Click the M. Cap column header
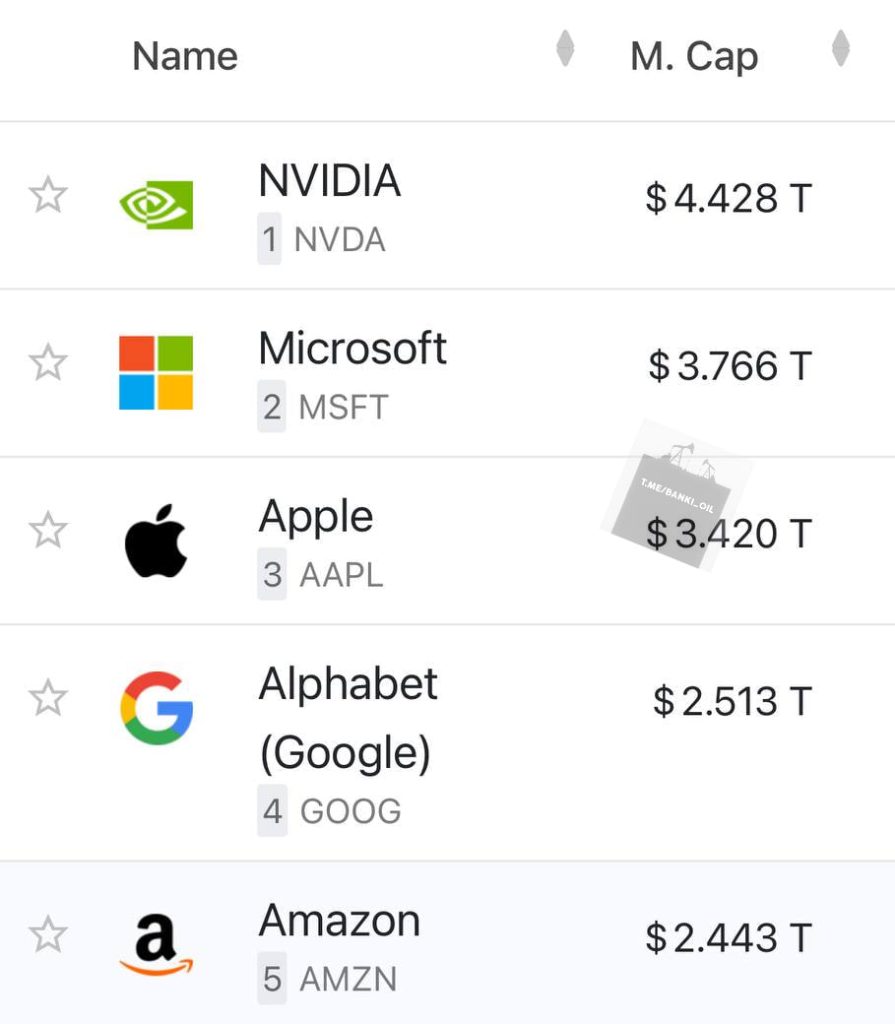The image size is (895, 1024). (694, 56)
